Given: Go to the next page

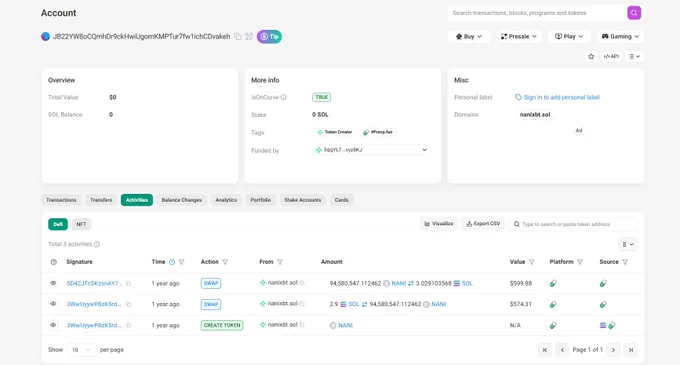Looking at the screenshot, I should [x=613, y=350].
